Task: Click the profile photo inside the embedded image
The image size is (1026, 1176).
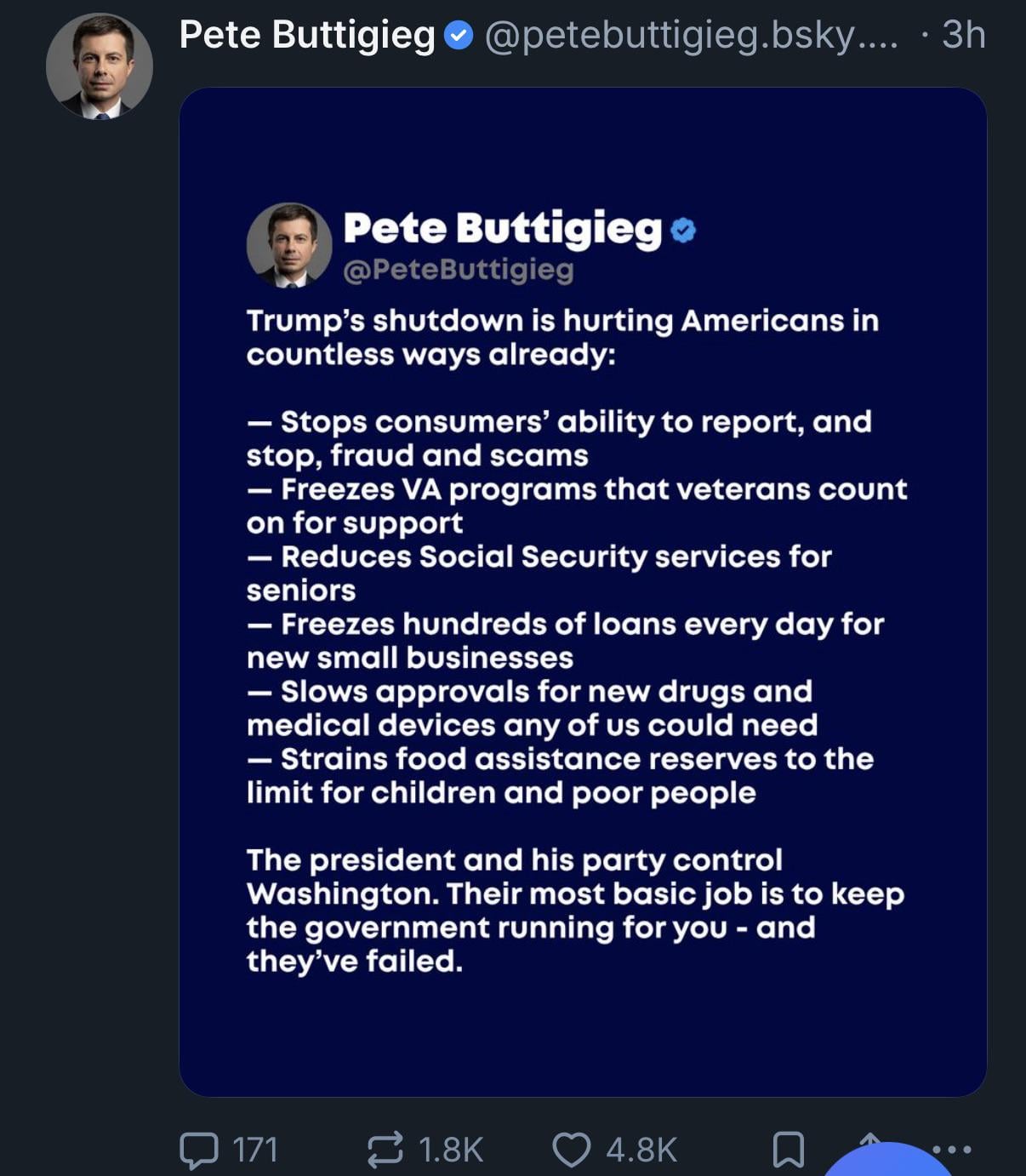Action: [x=289, y=245]
